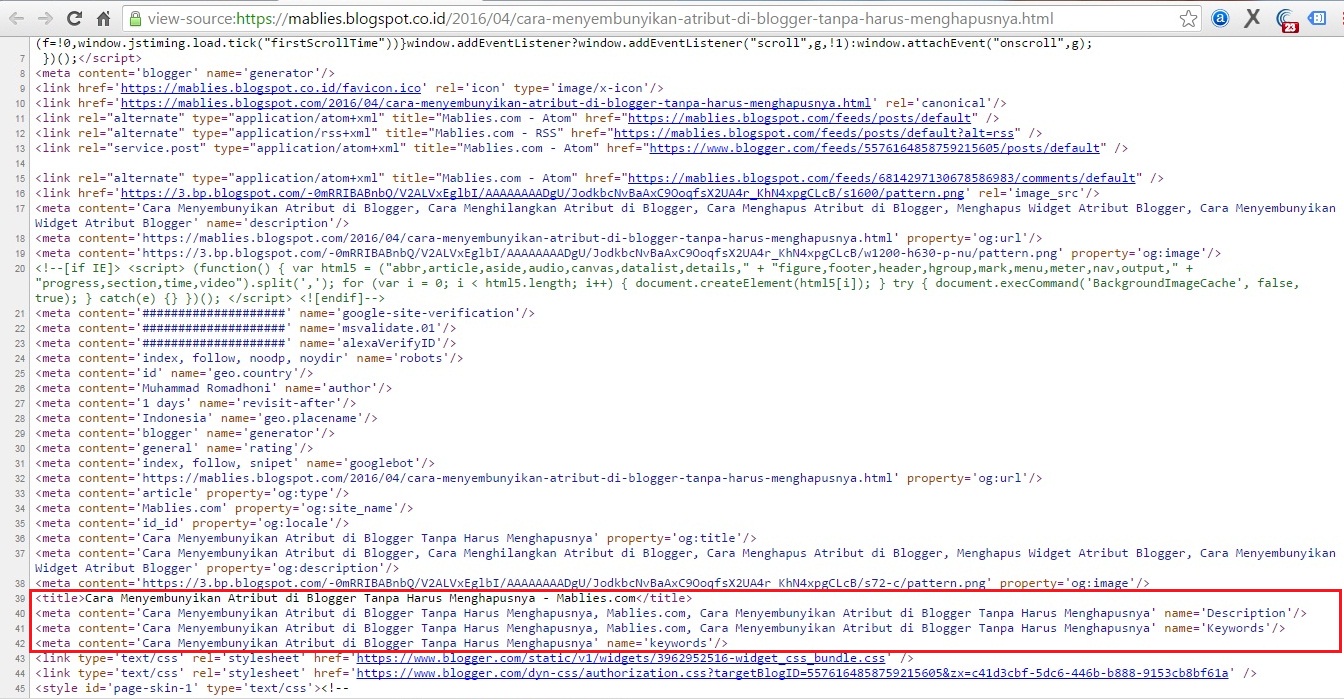Image resolution: width=1344 pixels, height=699 pixels.
Task: Bookmark this page with the star icon
Action: point(1188,18)
